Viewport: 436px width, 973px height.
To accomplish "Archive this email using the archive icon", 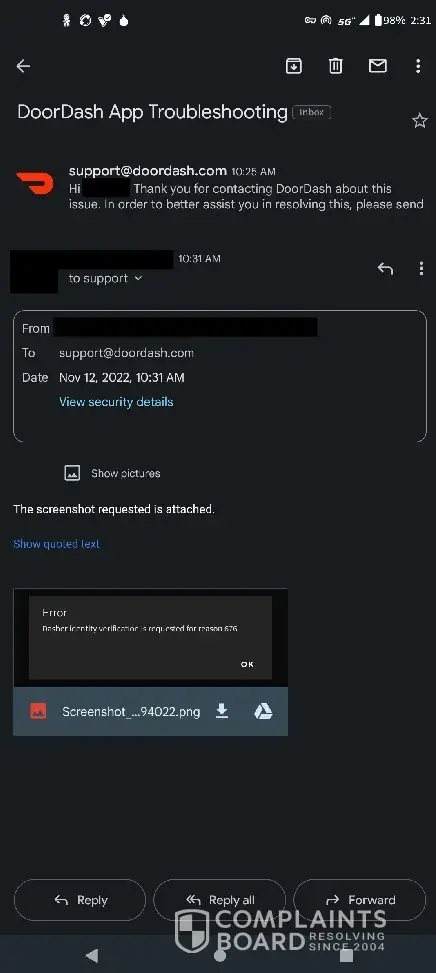I will [x=293, y=66].
